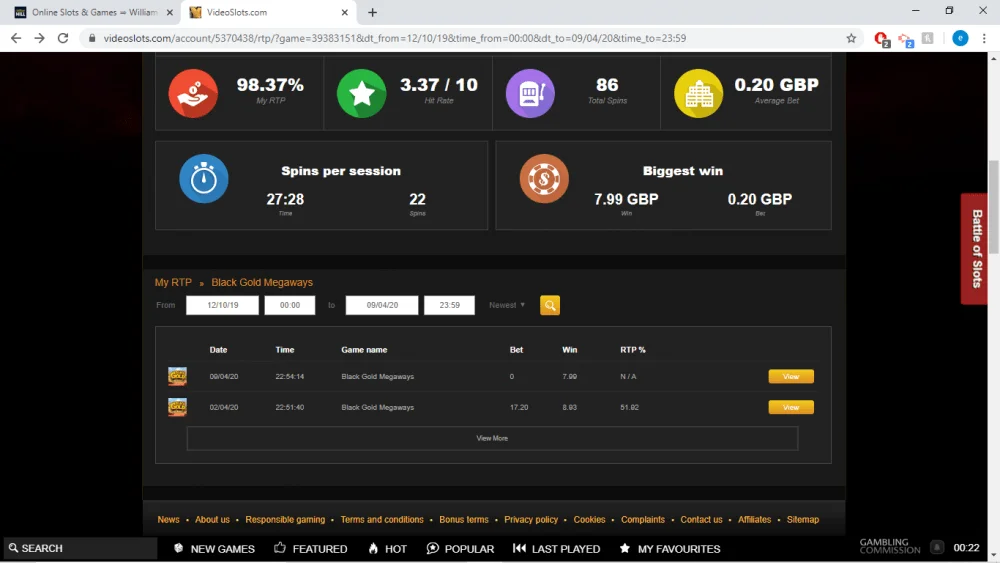The height and width of the screenshot is (563, 1000).
Task: Click Black Gold Megaways breadcrumb link
Action: [262, 282]
